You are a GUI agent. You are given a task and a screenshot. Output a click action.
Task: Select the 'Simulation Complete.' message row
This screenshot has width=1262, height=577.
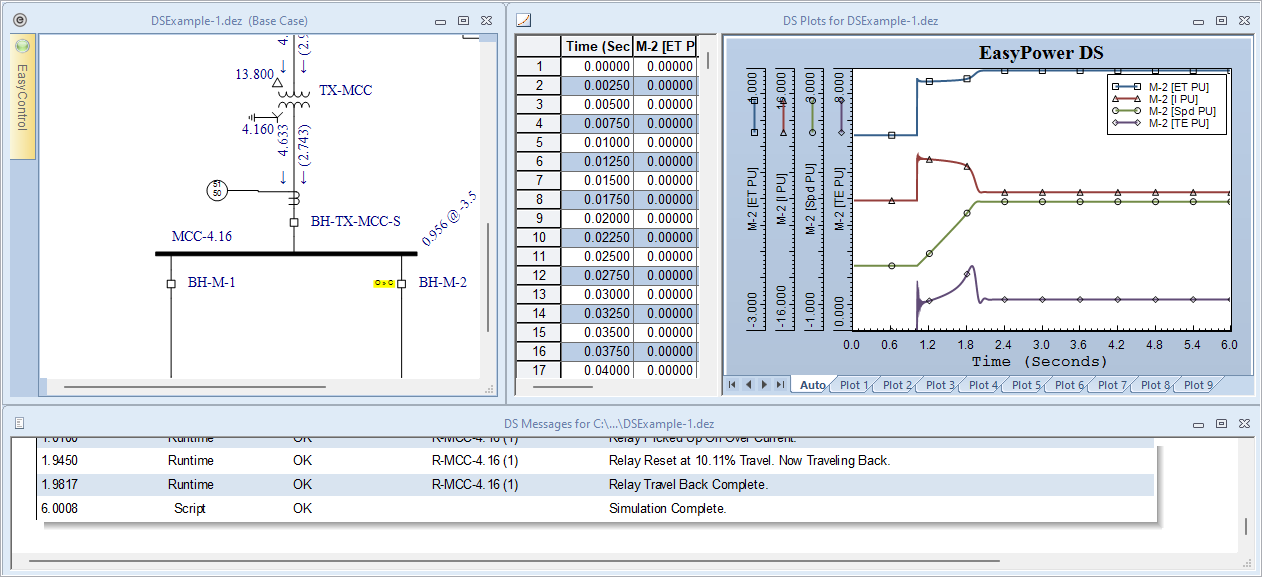tap(595, 509)
